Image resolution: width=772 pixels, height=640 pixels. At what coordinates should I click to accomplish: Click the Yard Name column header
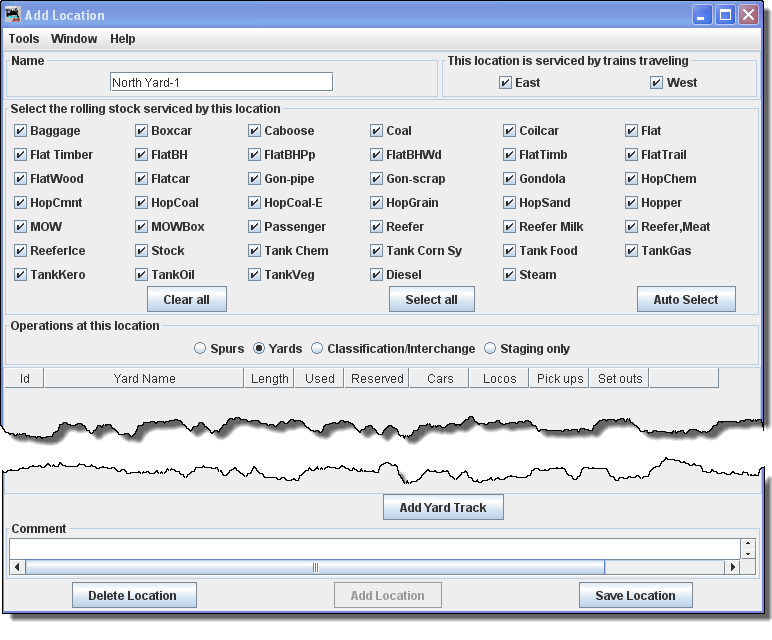(144, 379)
